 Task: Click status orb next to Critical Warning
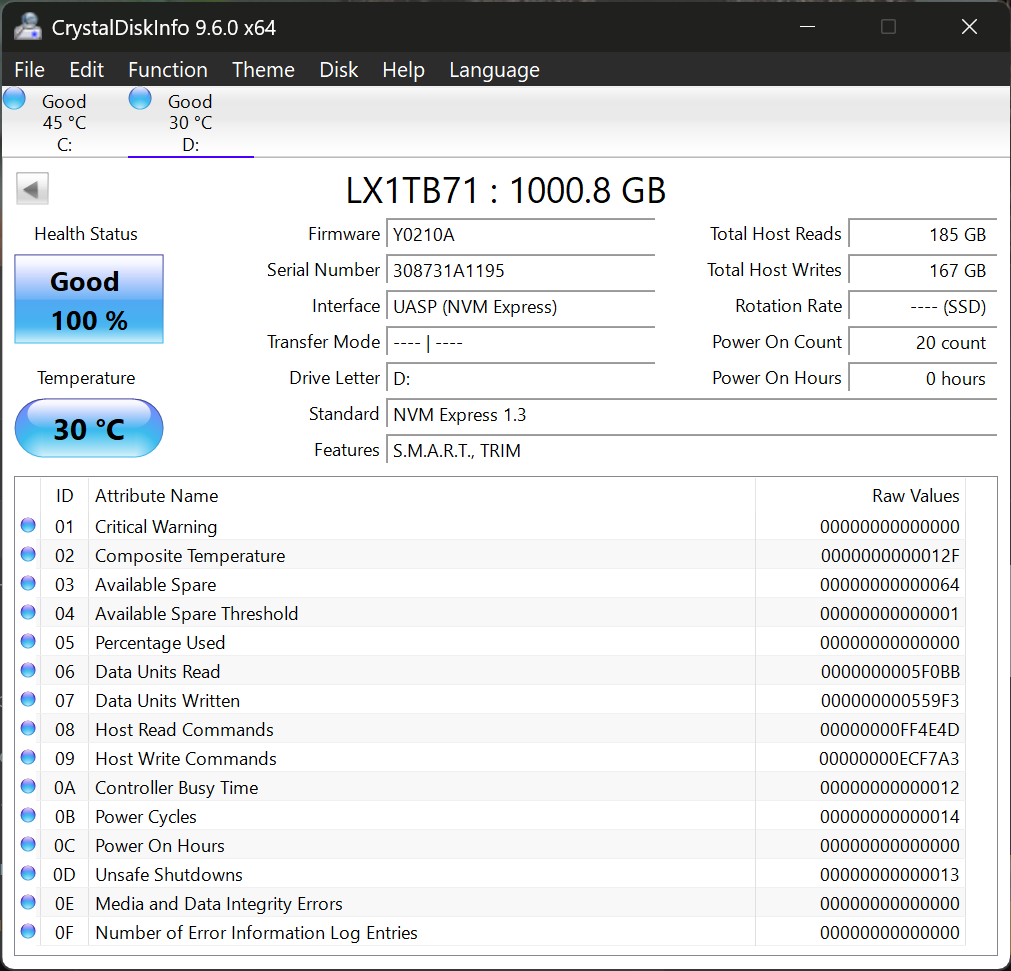28,526
